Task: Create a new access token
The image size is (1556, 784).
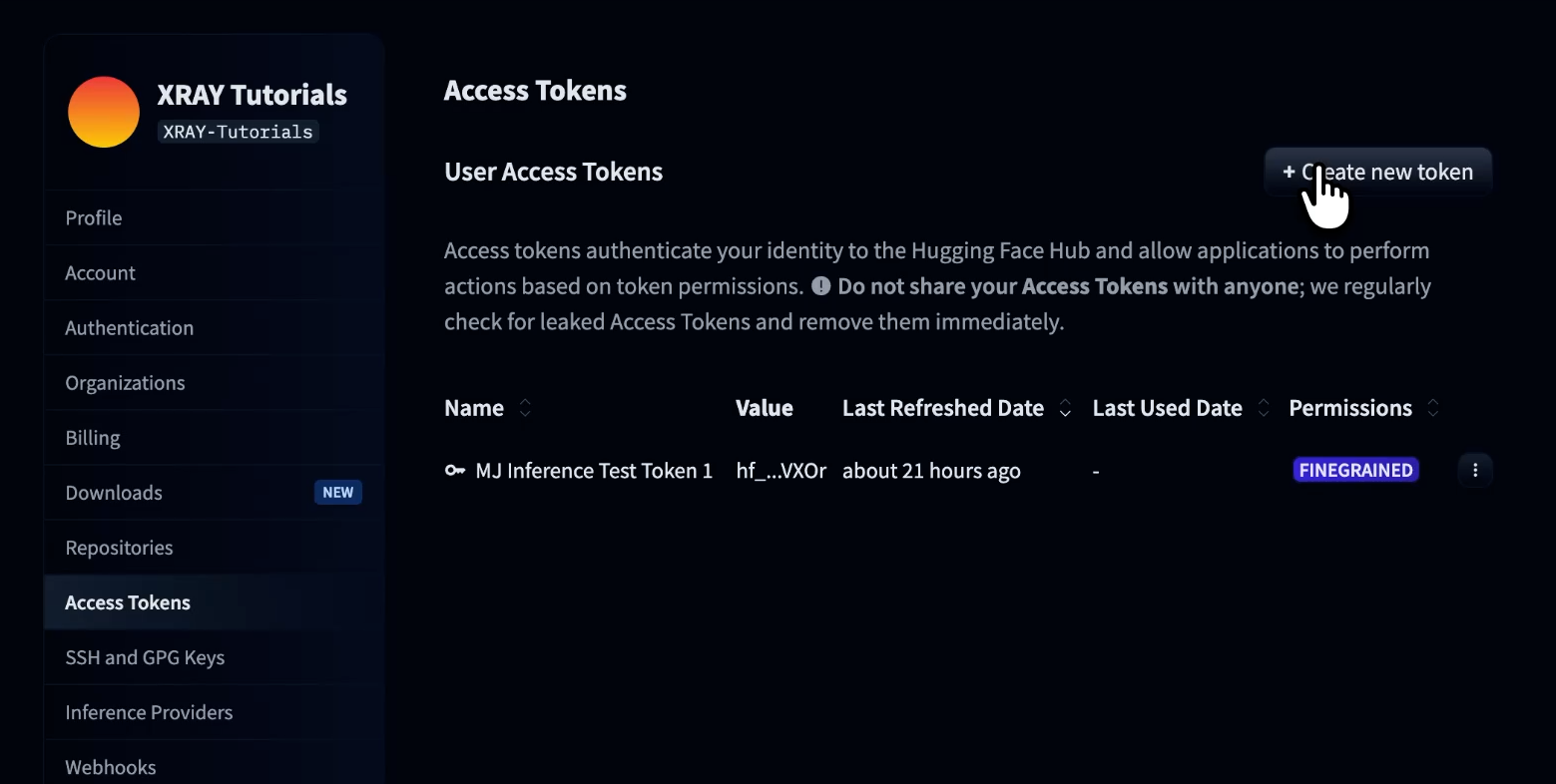Action: pos(1378,172)
